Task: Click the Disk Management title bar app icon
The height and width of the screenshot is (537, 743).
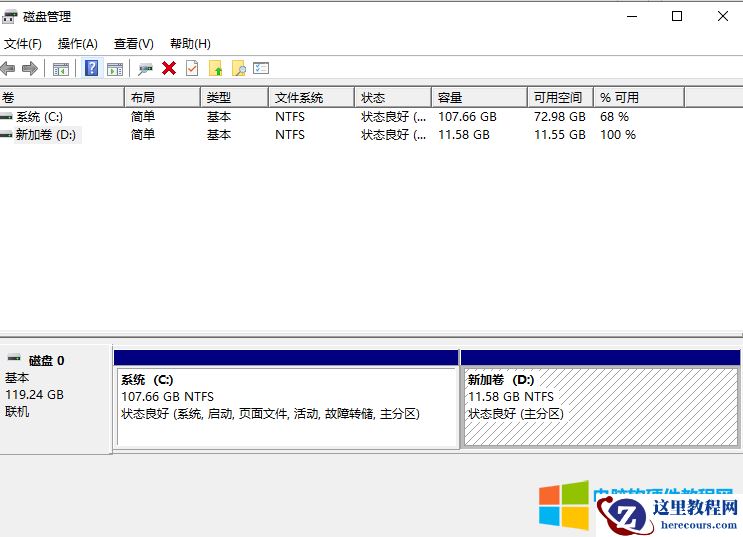Action: click(x=9, y=17)
